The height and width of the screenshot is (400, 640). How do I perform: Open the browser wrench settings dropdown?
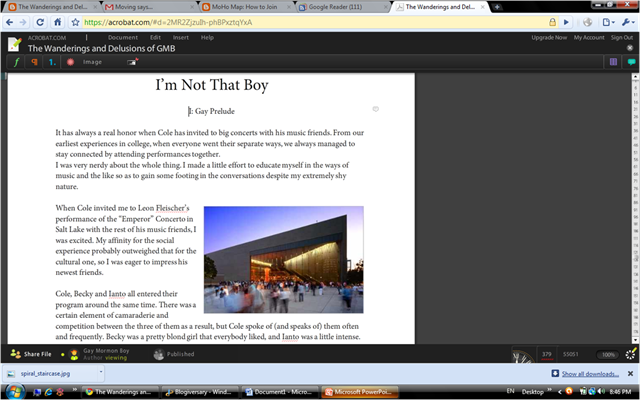tap(628, 22)
